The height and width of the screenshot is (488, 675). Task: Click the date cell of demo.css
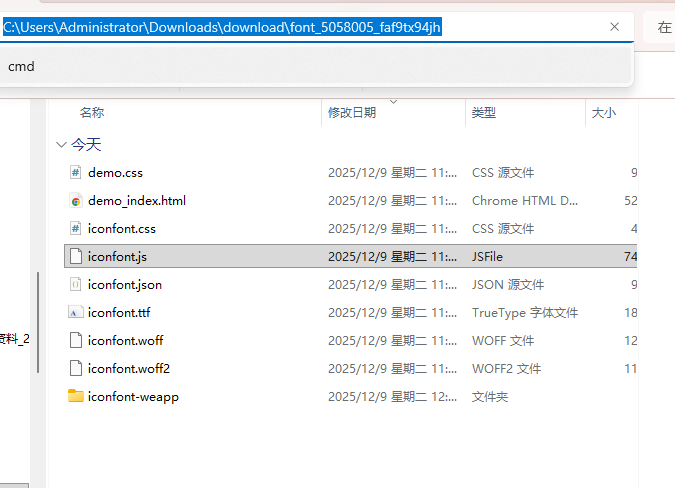pos(393,173)
